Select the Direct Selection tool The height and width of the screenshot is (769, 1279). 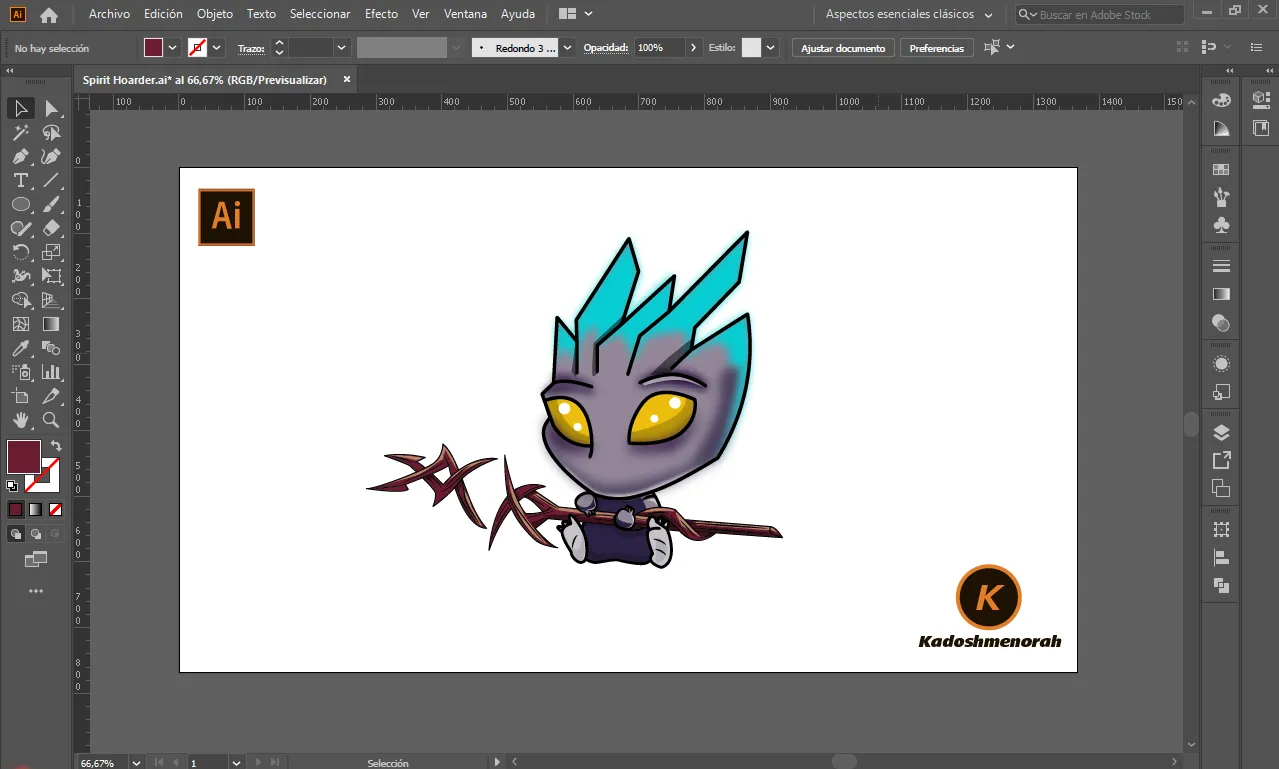pos(51,108)
